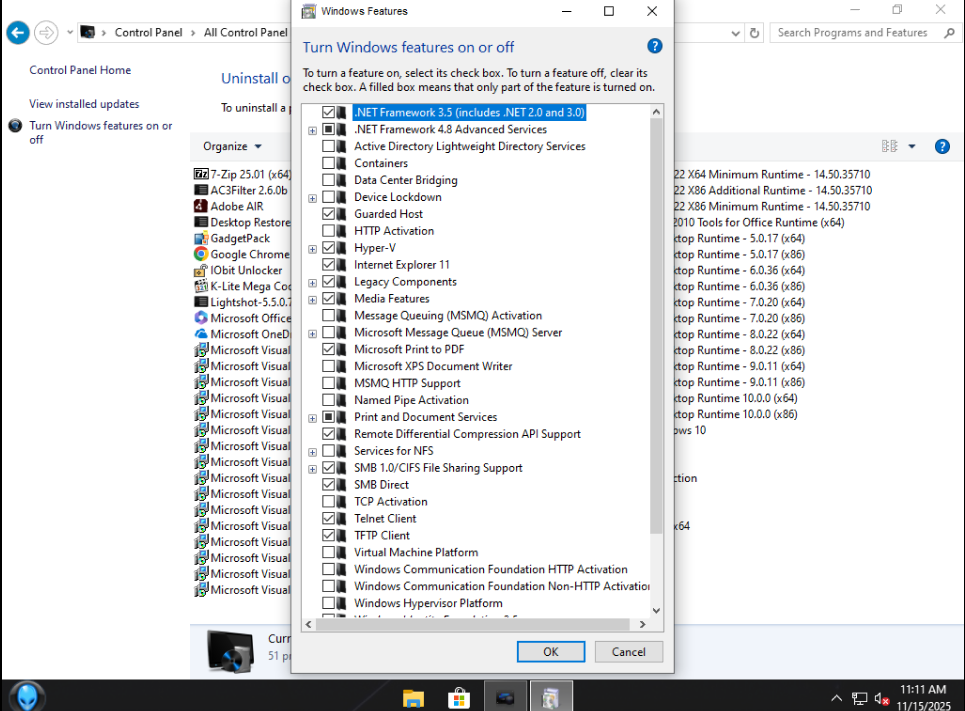Expand Services for NFS node
Screen dimensions: 965x711
tap(313, 452)
